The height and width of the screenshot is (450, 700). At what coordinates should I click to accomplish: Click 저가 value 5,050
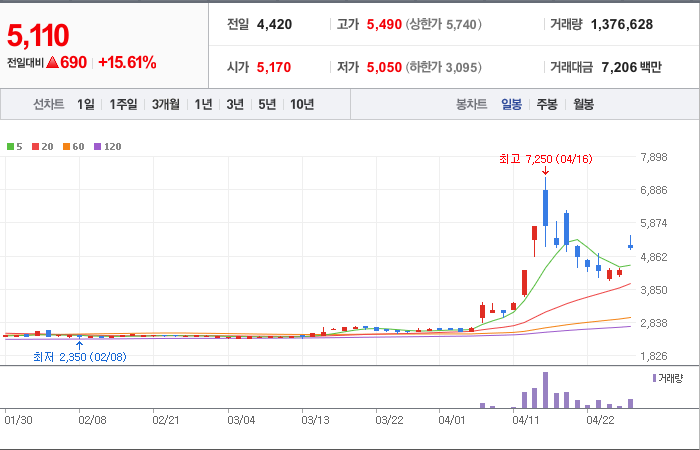(384, 67)
